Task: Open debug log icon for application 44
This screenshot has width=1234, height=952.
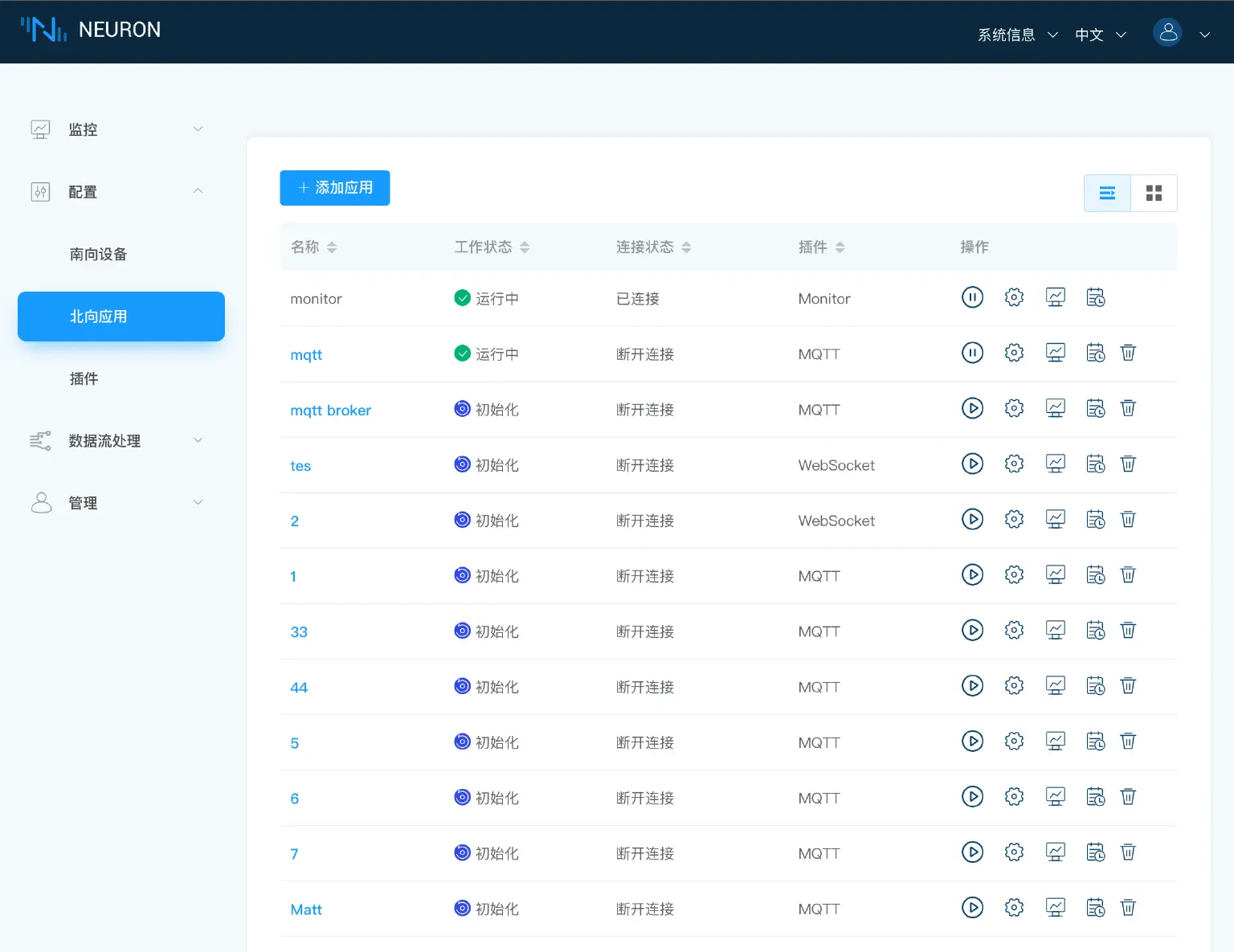Action: pos(1096,685)
